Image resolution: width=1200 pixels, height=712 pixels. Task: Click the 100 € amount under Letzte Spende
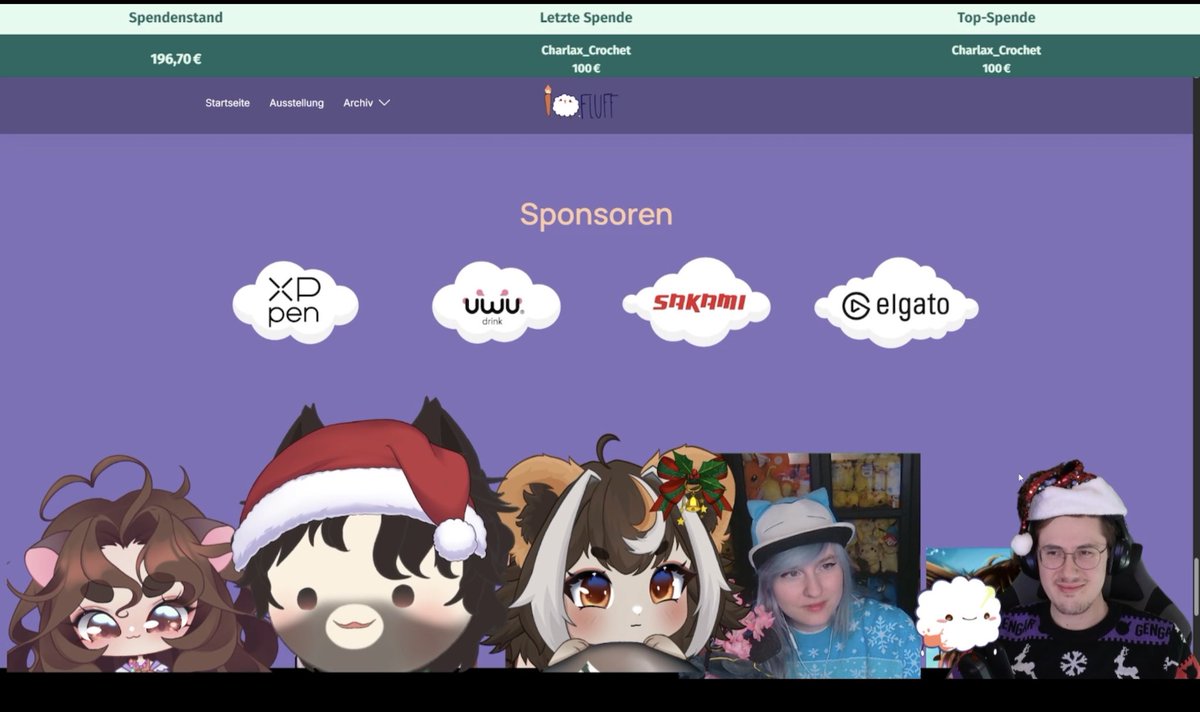coord(586,68)
